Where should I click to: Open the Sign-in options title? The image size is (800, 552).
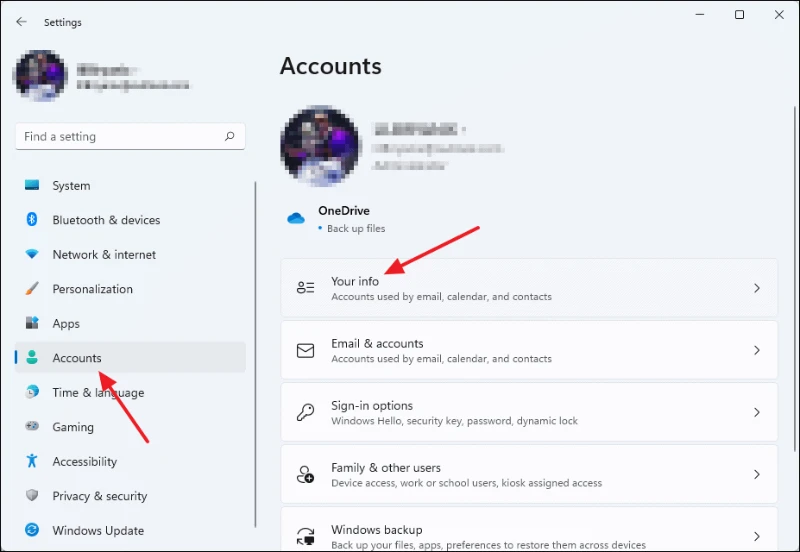coord(372,406)
